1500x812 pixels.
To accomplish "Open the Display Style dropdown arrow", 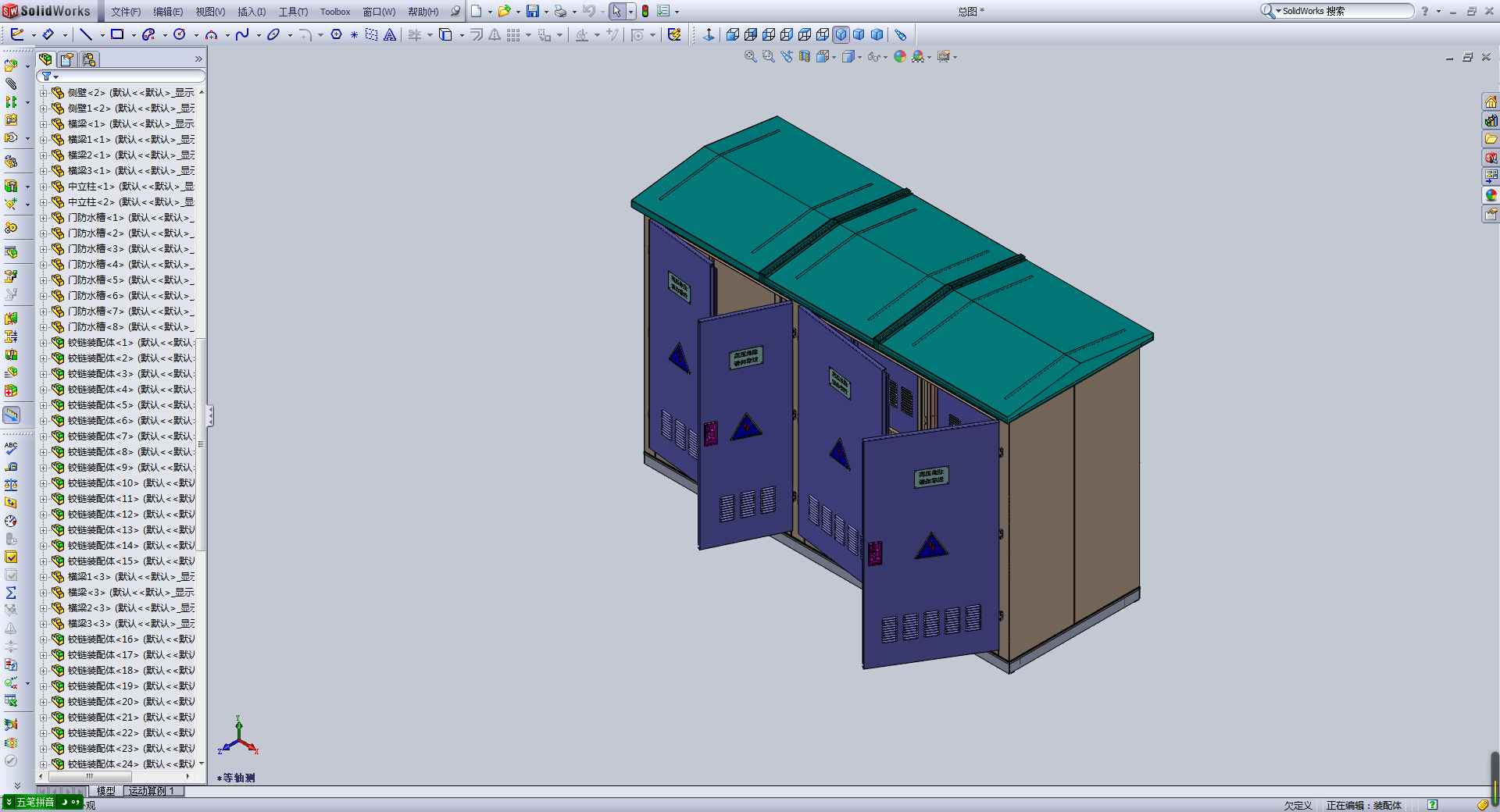I will tap(860, 57).
